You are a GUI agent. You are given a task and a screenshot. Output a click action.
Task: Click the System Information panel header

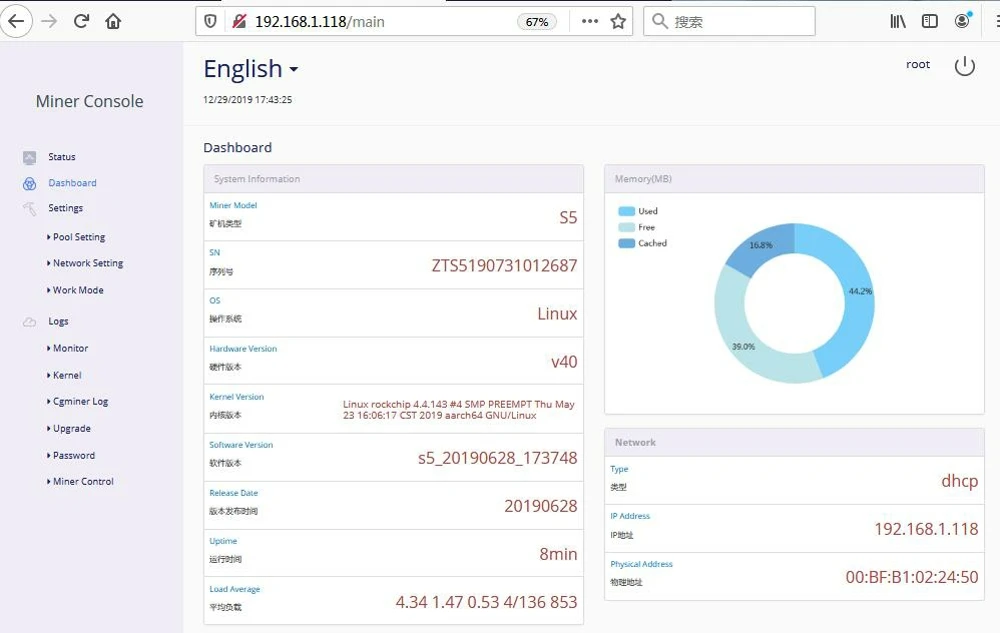pyautogui.click(x=393, y=179)
